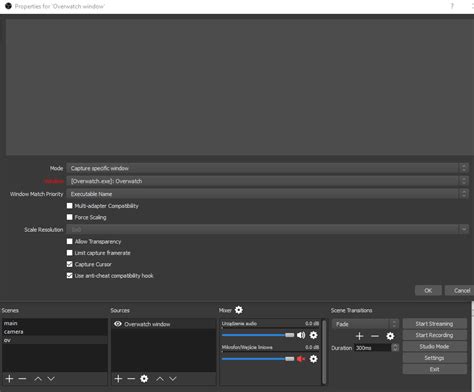Uncheck Capture Cursor checkbox
Viewport: 474px width, 392px height.
pyautogui.click(x=69, y=264)
